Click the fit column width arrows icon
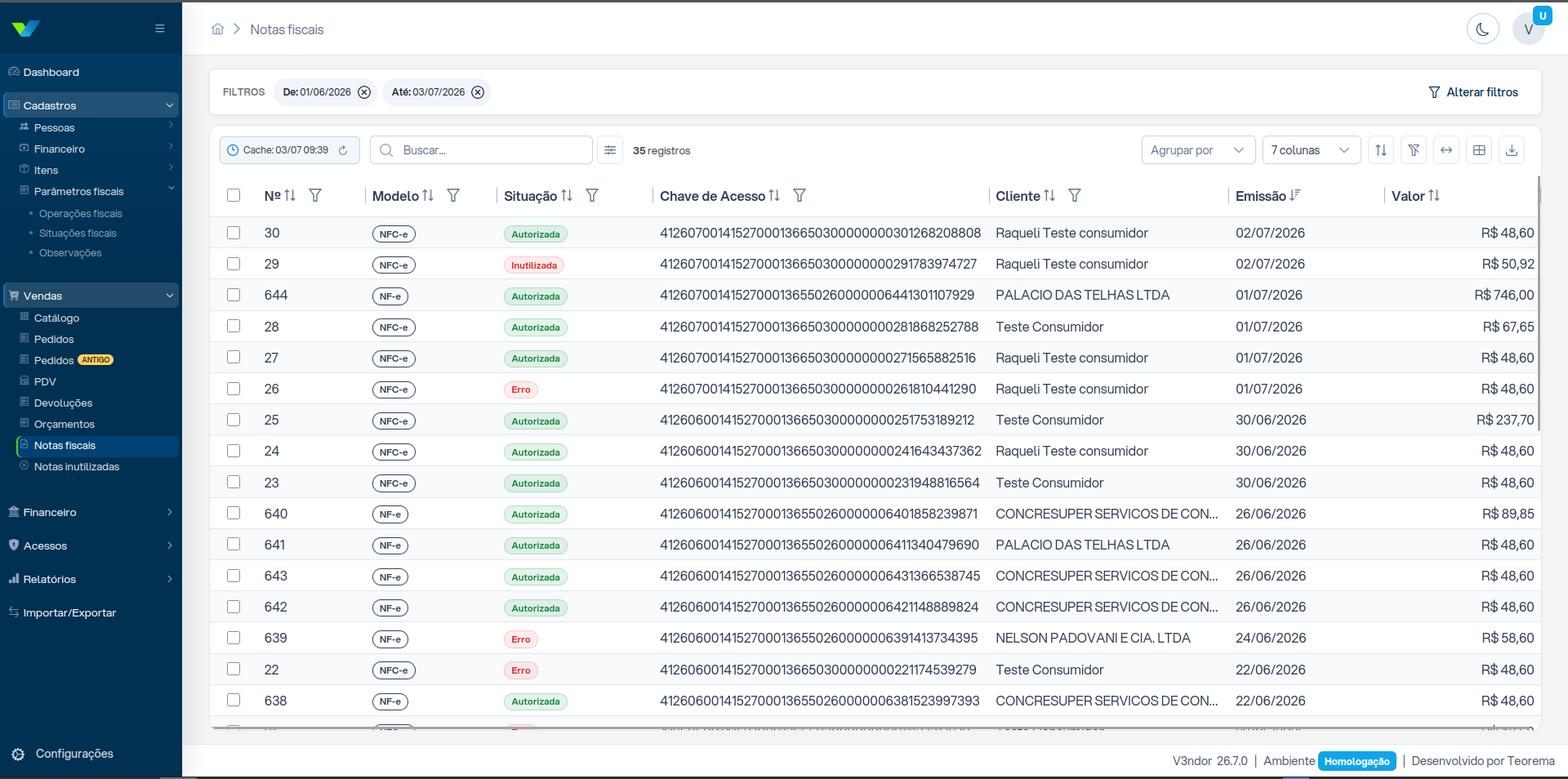Screen dimensions: 1568x779 [1446, 150]
